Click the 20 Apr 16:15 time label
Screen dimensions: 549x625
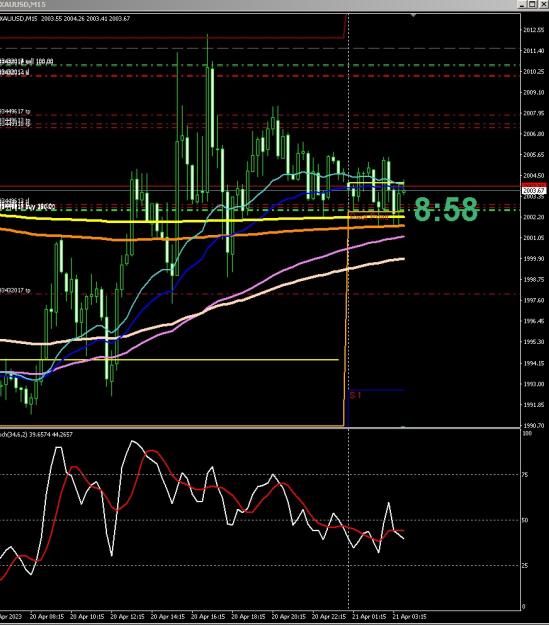[208, 617]
